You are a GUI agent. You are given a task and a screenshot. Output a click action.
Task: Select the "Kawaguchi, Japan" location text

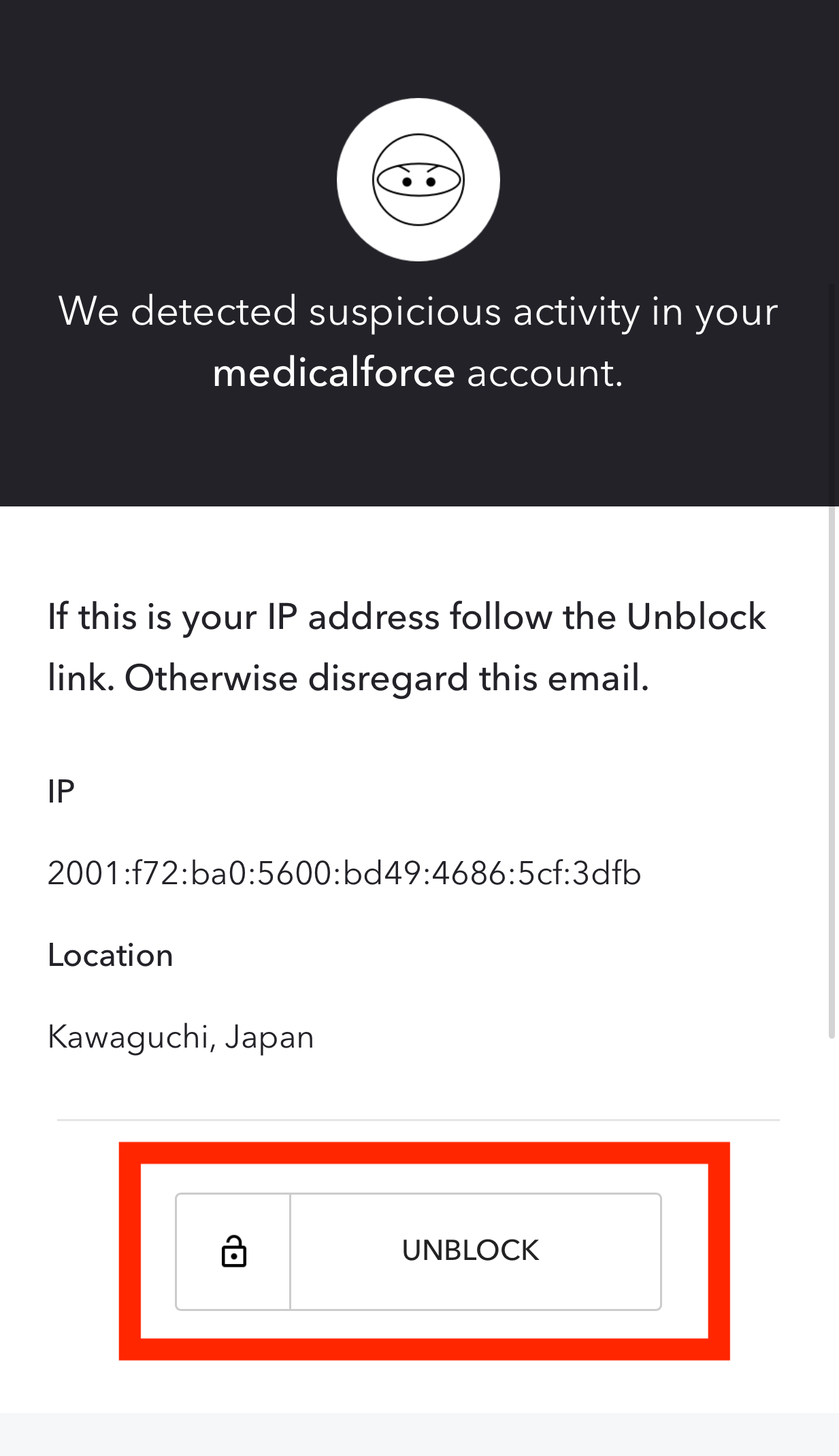coord(181,1038)
